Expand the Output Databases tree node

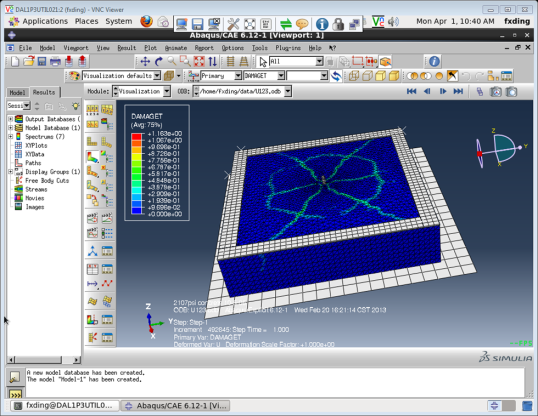pos(10,119)
